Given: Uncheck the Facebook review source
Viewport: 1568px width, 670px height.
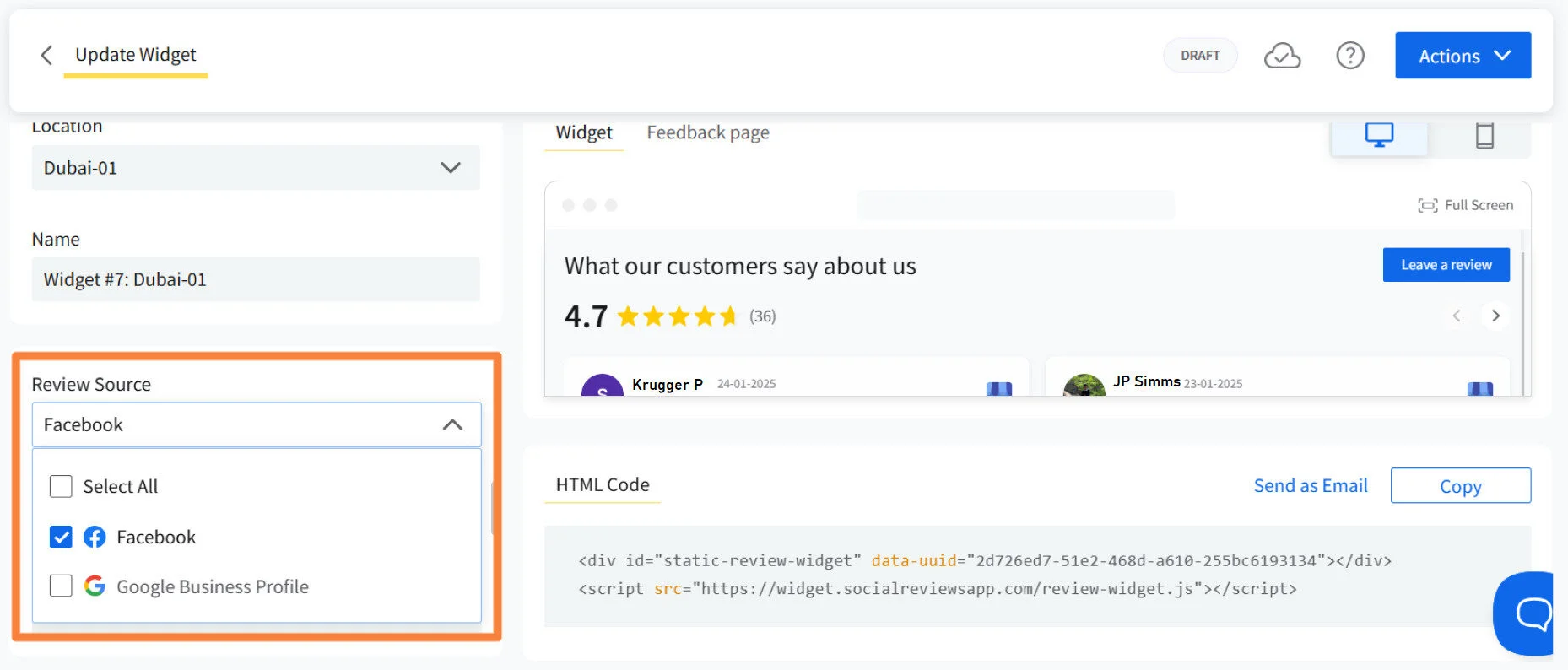Looking at the screenshot, I should click(61, 538).
